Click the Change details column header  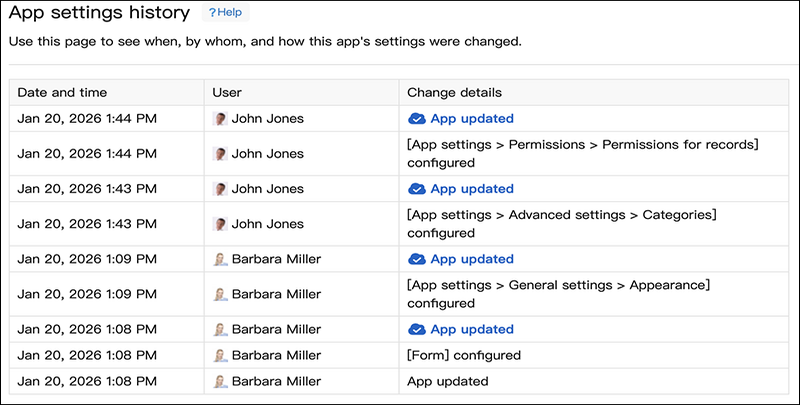454,92
